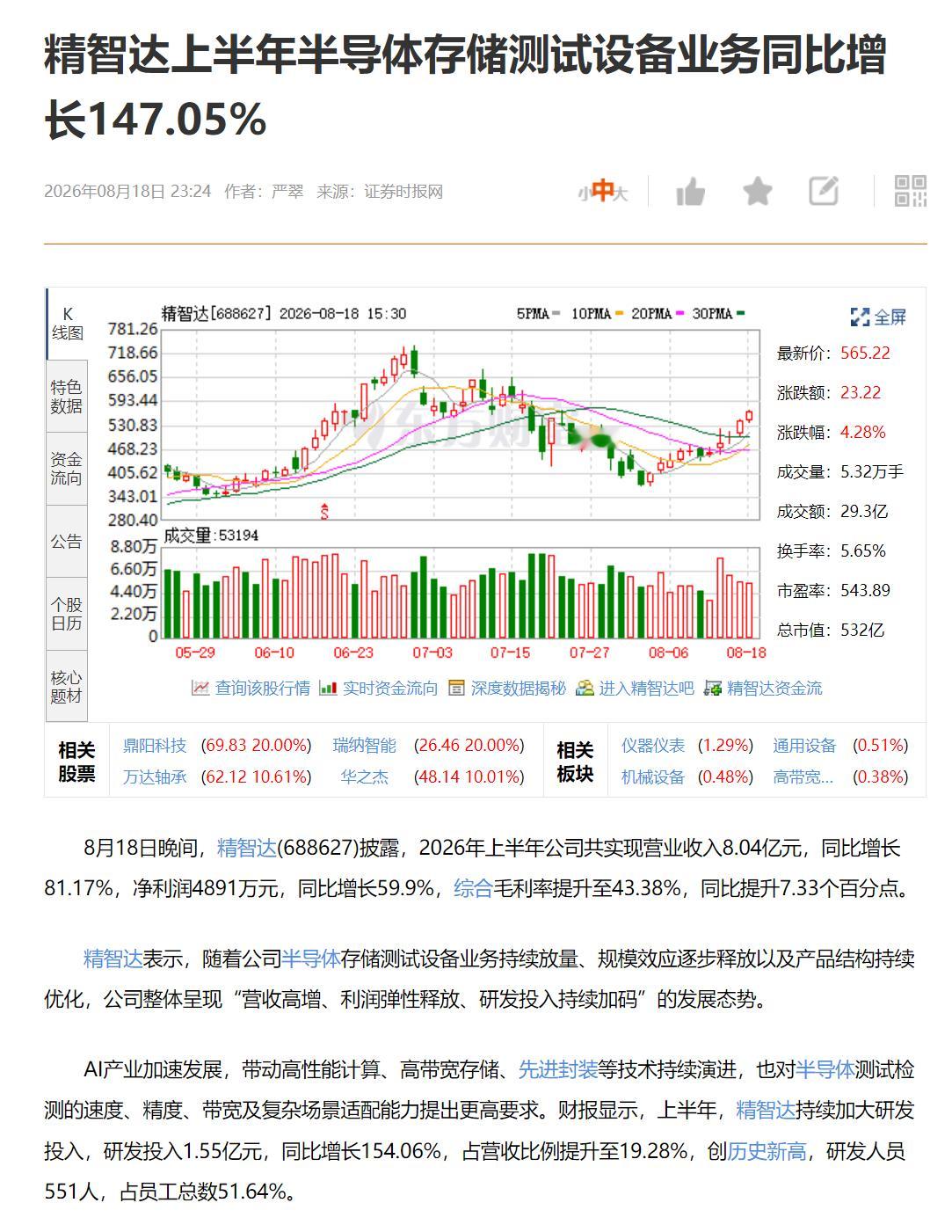
Task: Switch to 个股日历 tab
Action: tap(67, 614)
